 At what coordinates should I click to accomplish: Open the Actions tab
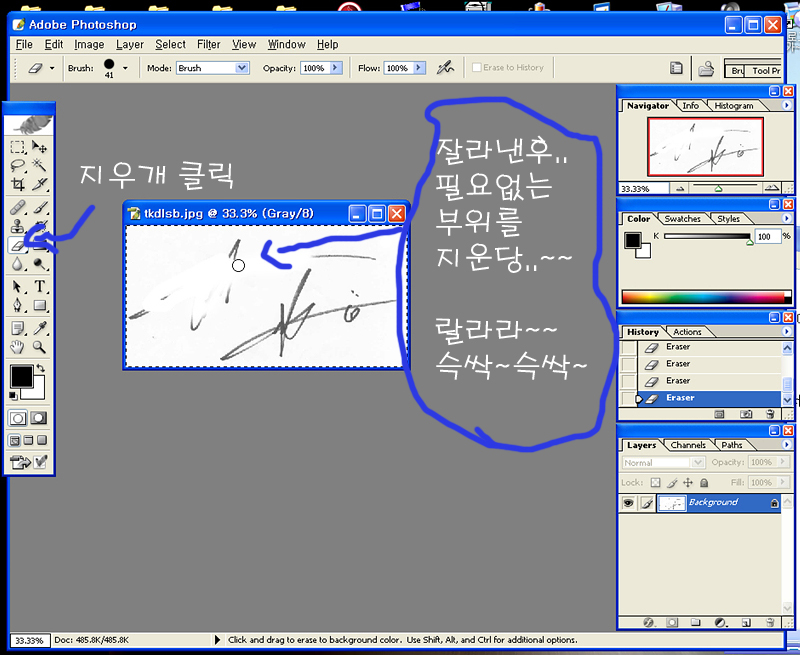click(687, 332)
